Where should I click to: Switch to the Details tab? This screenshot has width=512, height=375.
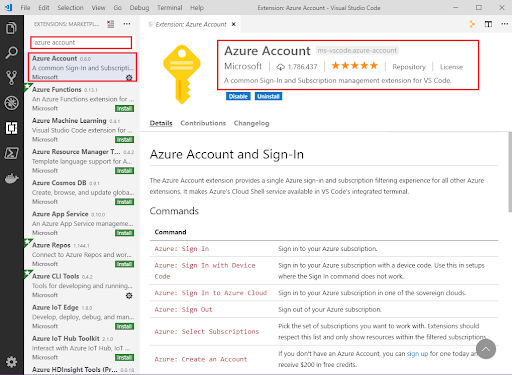tap(161, 123)
